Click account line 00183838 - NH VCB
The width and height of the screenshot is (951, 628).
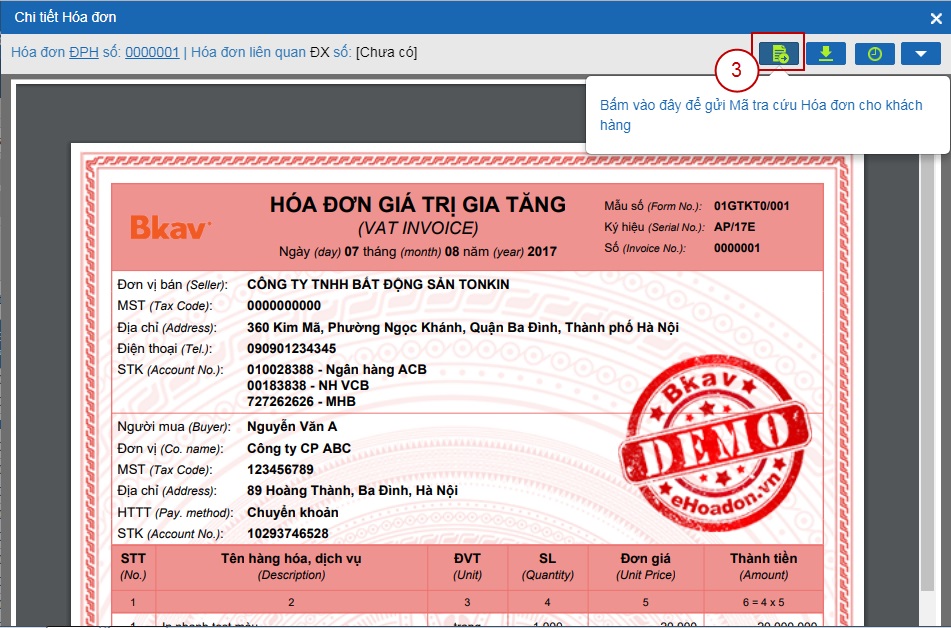[x=307, y=385]
